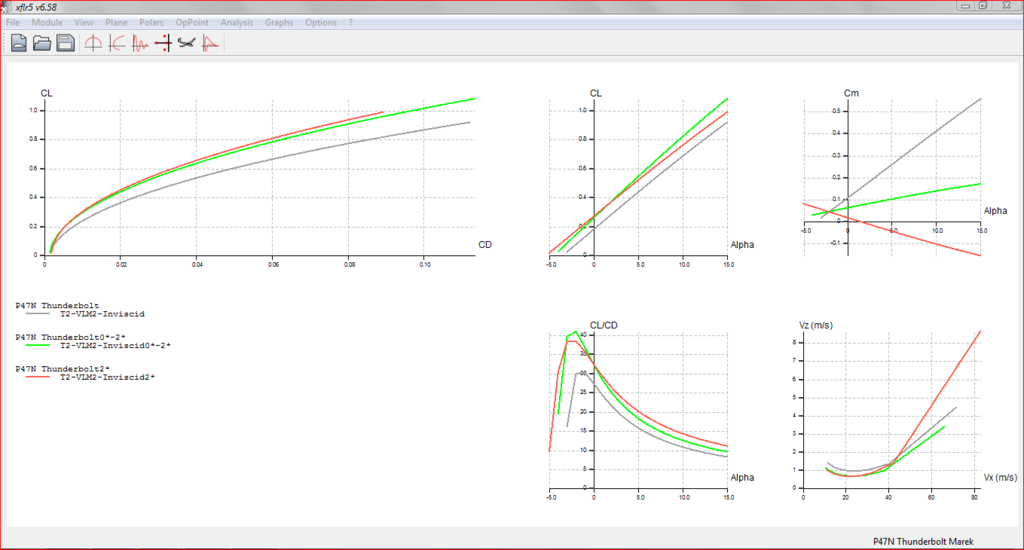The image size is (1024, 550).
Task: Open a project with the folder icon
Action: coord(42,43)
